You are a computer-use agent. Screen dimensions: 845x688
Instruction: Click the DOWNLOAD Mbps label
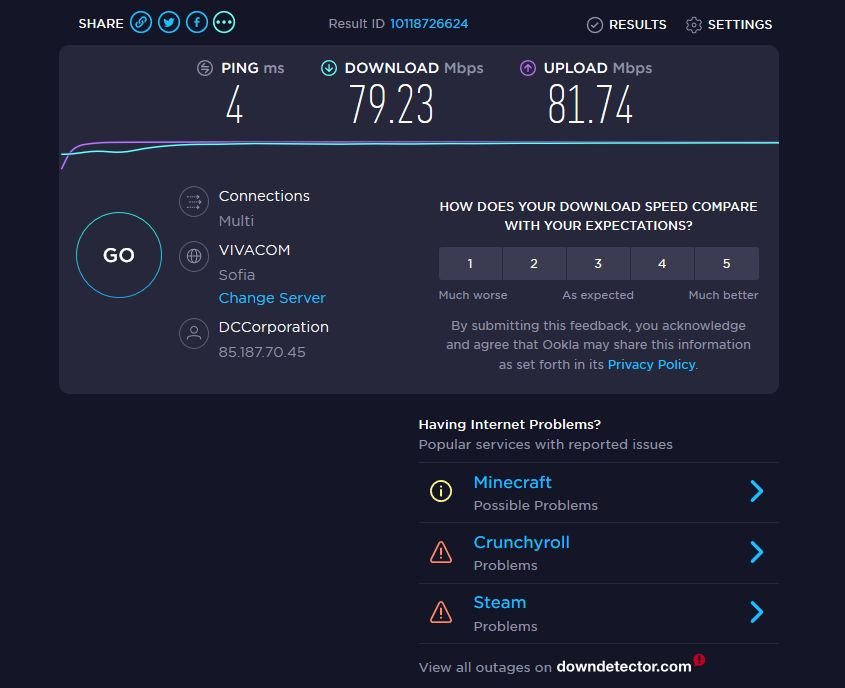(x=414, y=68)
